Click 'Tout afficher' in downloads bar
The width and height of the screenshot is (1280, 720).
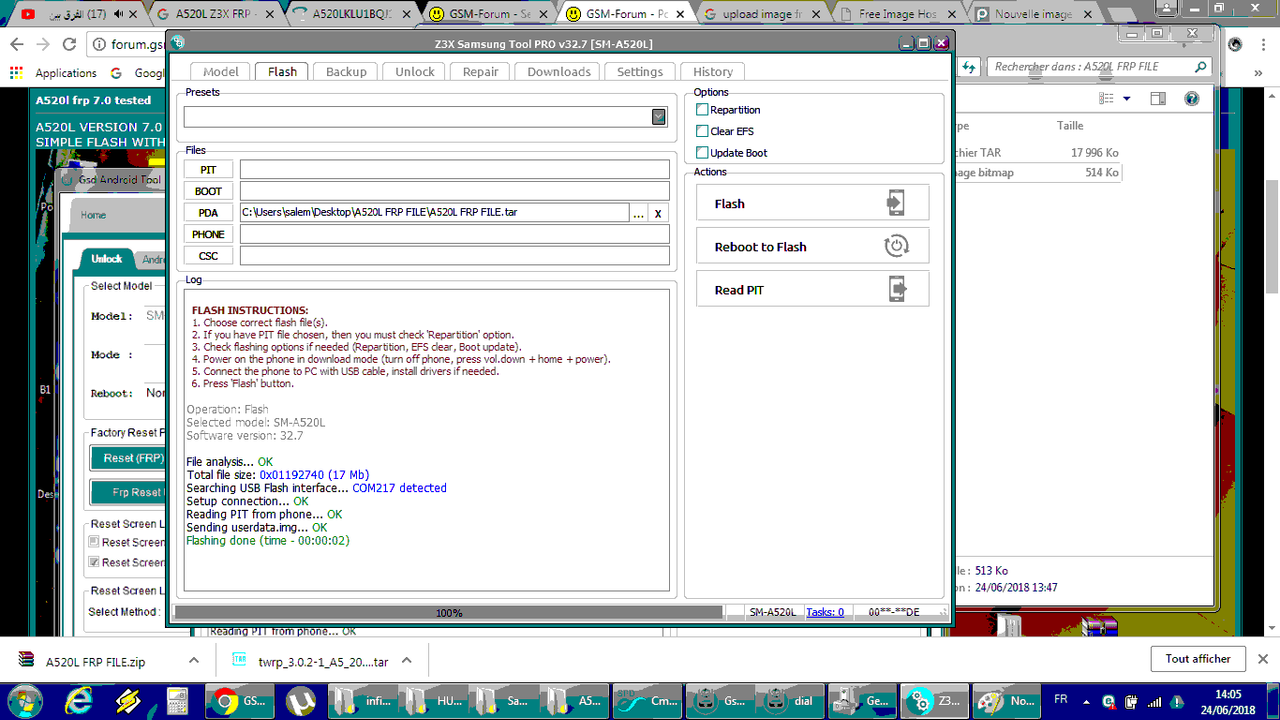pos(1198,659)
